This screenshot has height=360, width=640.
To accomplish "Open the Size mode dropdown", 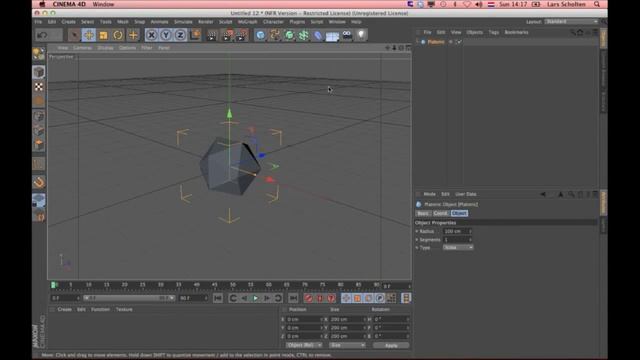I will tap(347, 345).
